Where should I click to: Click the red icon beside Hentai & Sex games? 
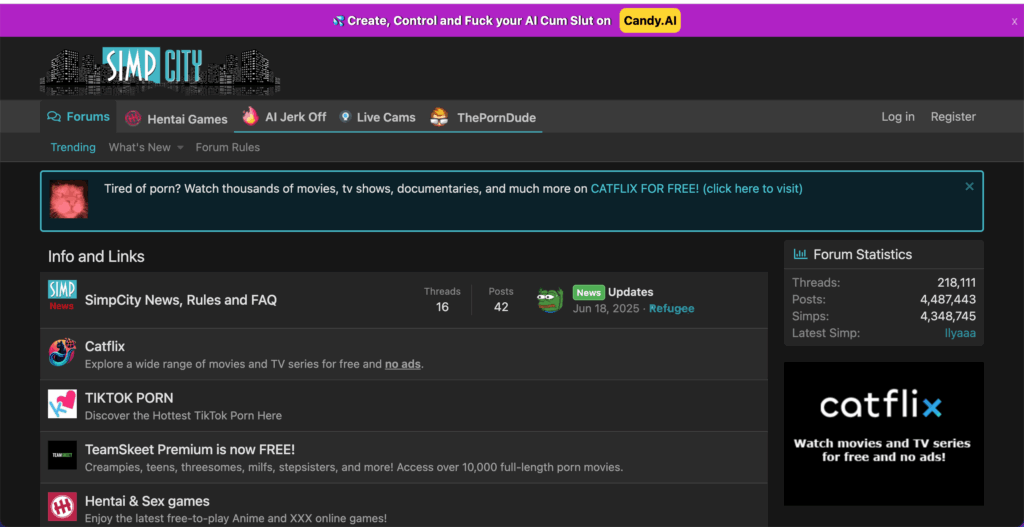[62, 506]
